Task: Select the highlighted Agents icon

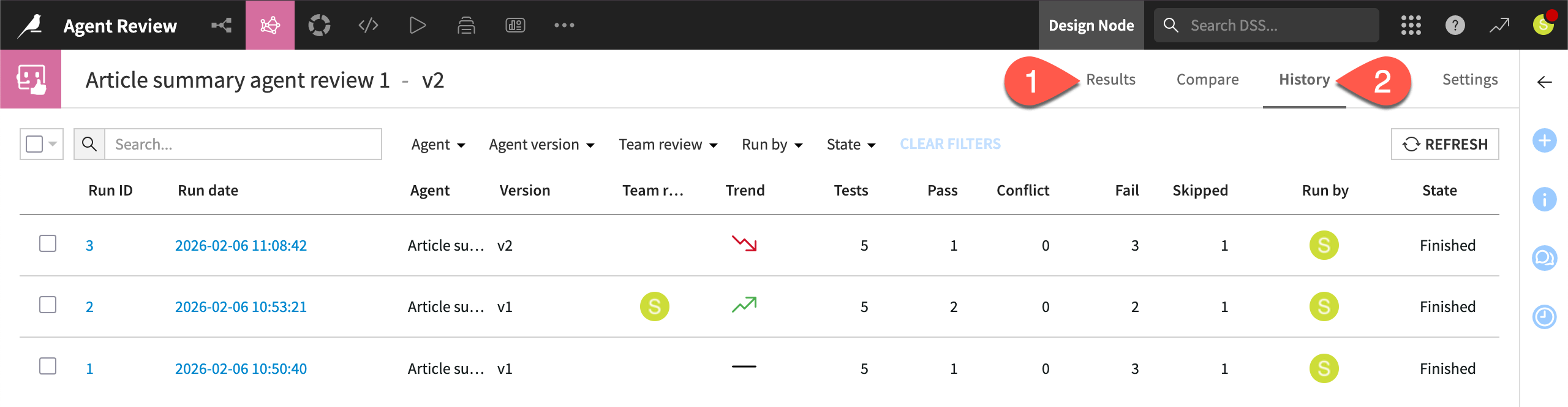Action: tap(269, 25)
